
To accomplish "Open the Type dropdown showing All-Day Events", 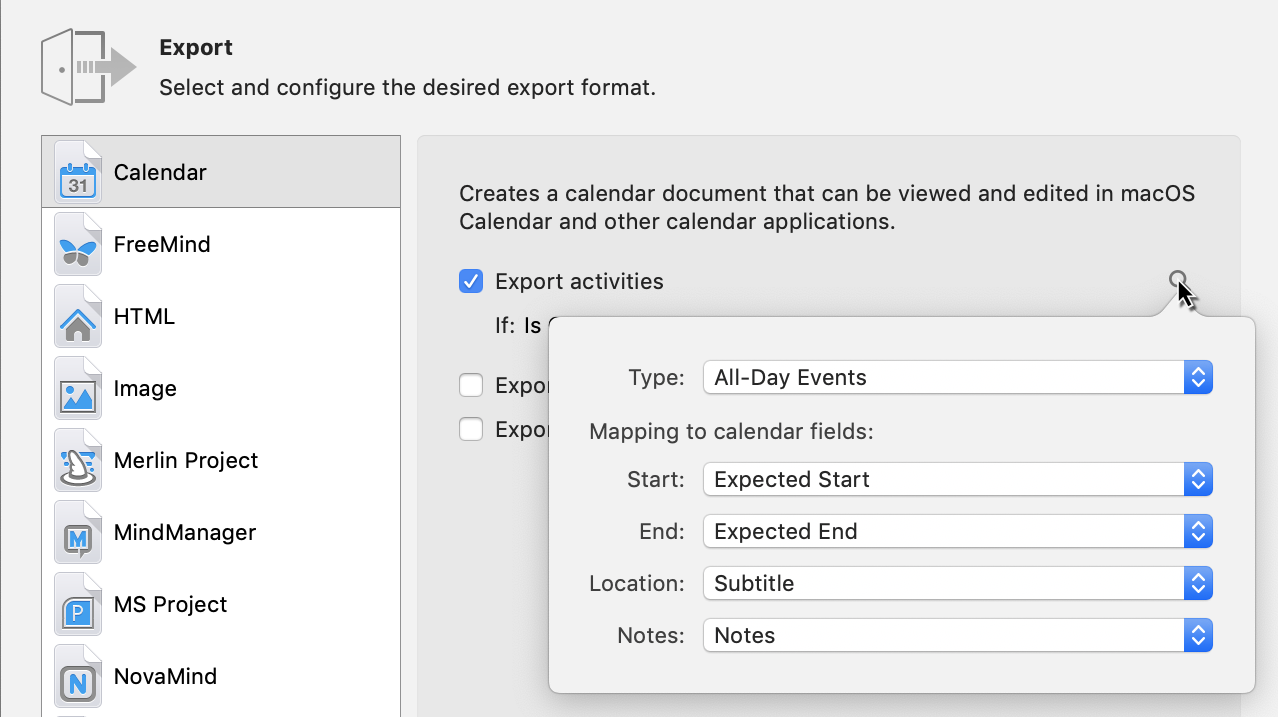I will coord(1197,377).
